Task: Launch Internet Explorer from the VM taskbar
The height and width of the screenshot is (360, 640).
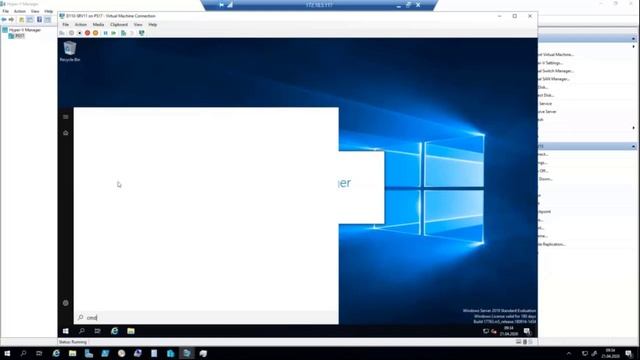Action: tap(115, 331)
